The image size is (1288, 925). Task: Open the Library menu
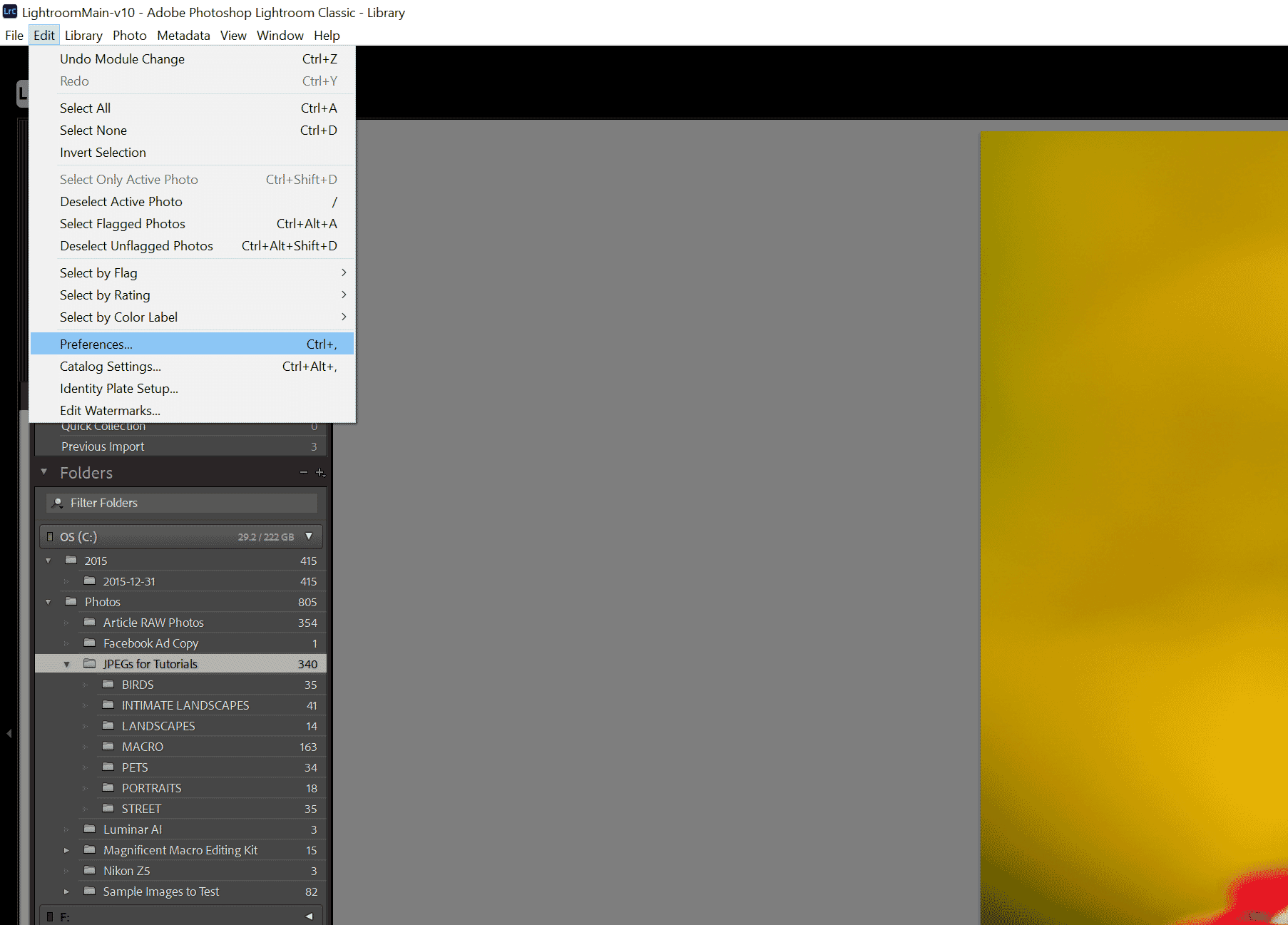coord(83,35)
